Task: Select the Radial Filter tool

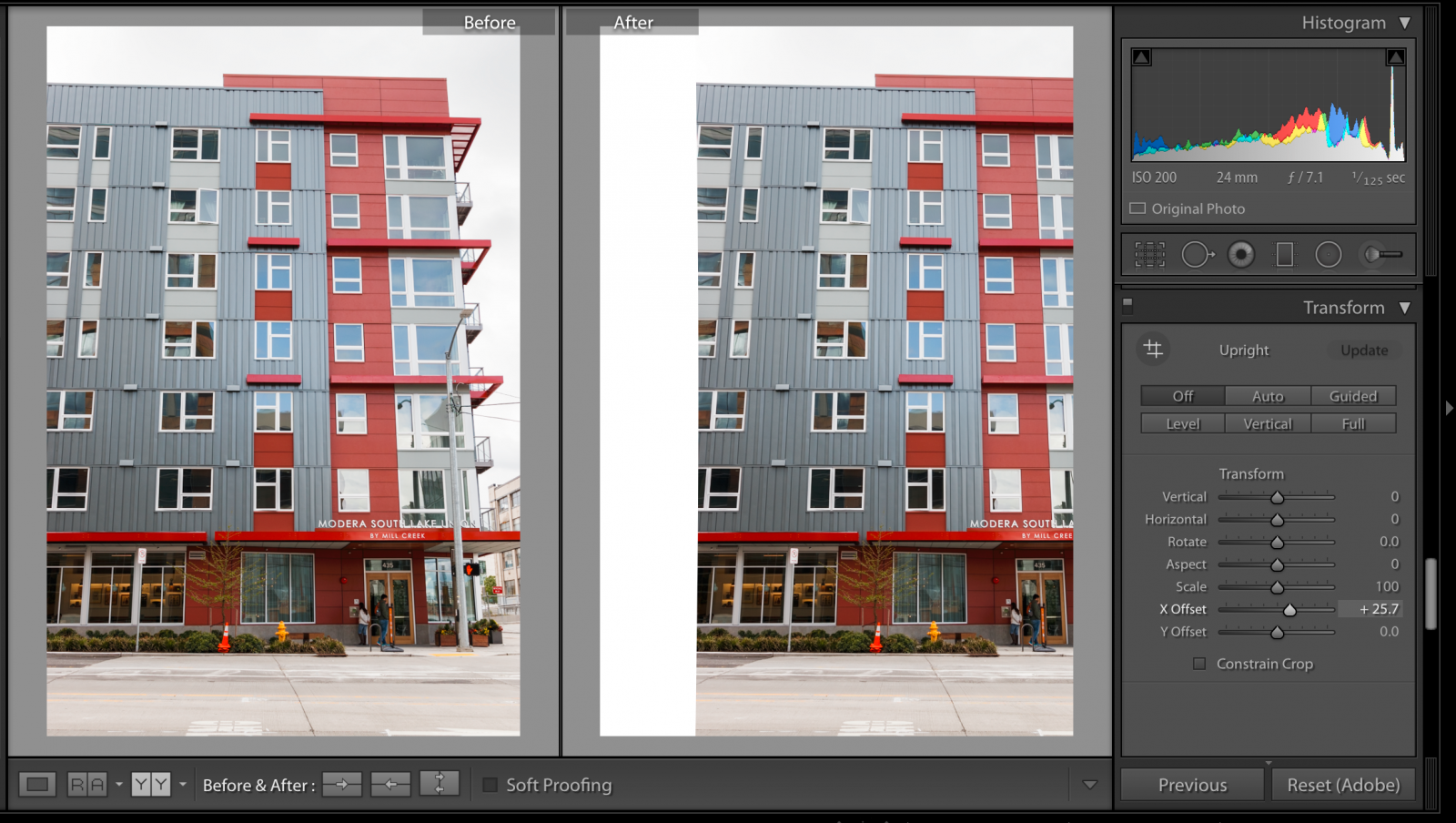Action: point(1329,255)
